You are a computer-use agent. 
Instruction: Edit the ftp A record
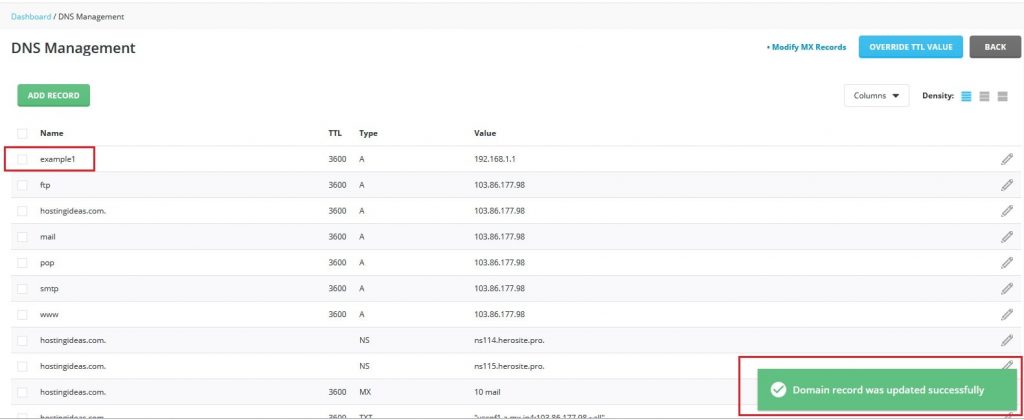tap(1006, 185)
